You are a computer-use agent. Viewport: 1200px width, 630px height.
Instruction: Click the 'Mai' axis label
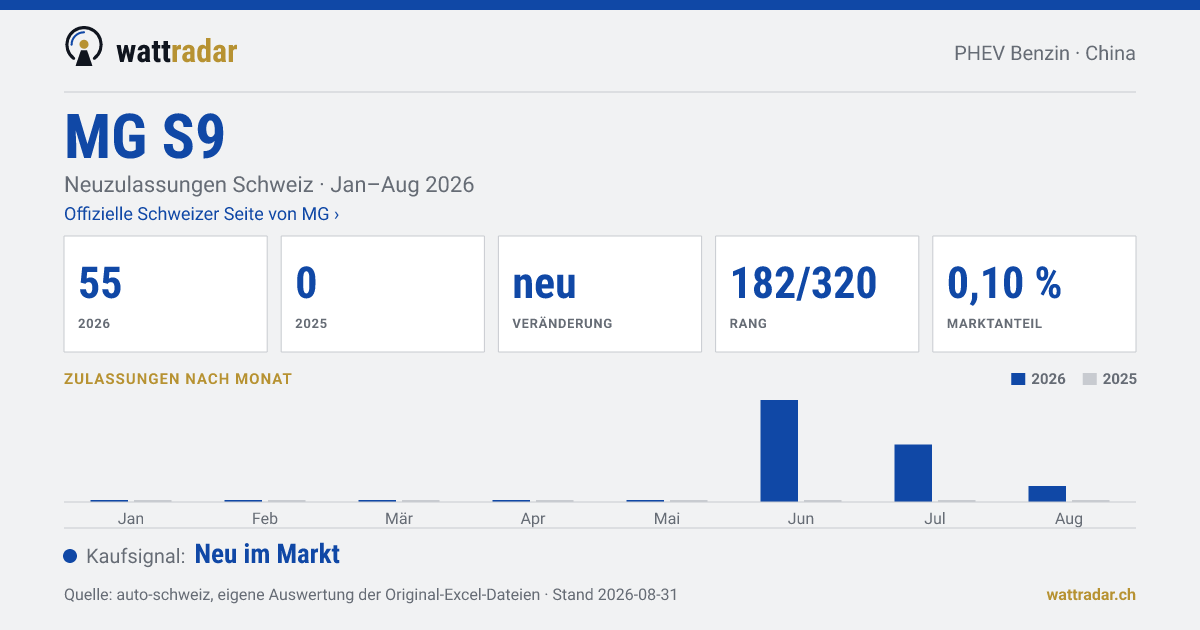pyautogui.click(x=667, y=518)
